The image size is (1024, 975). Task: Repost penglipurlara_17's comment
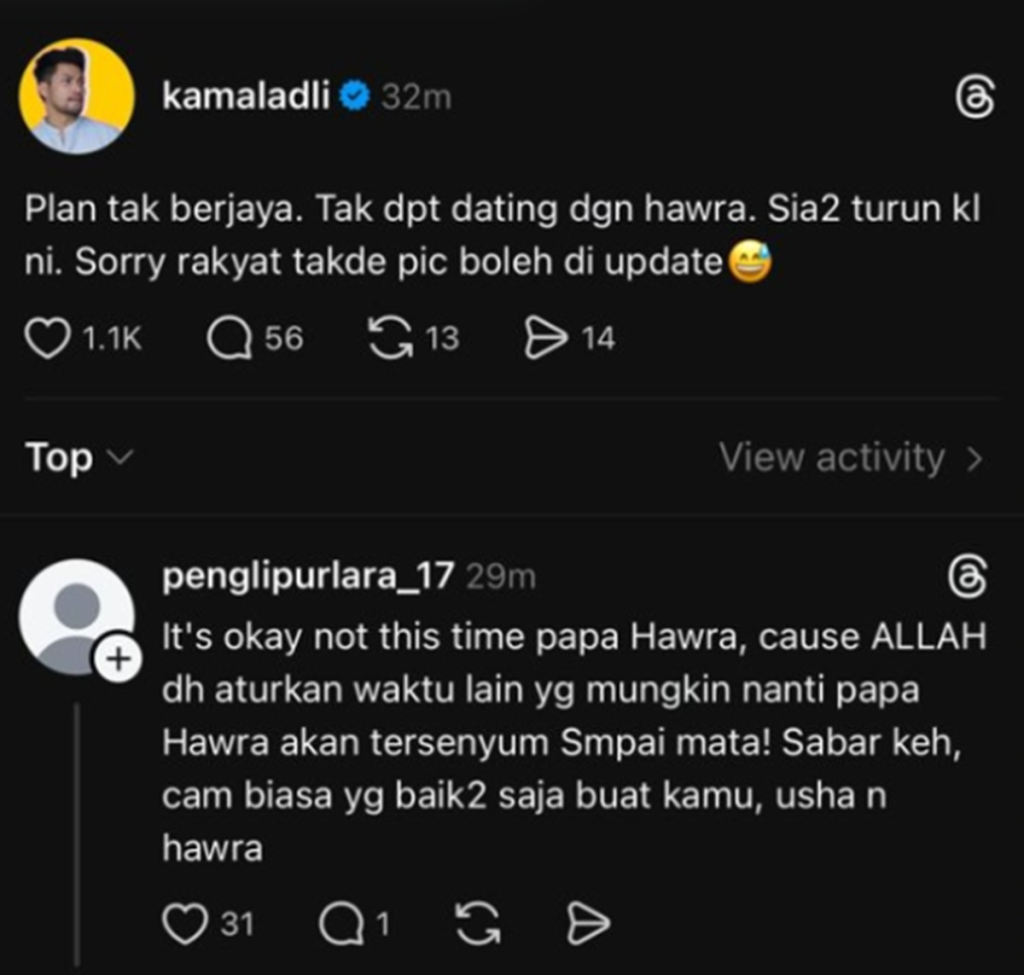pyautogui.click(x=477, y=923)
